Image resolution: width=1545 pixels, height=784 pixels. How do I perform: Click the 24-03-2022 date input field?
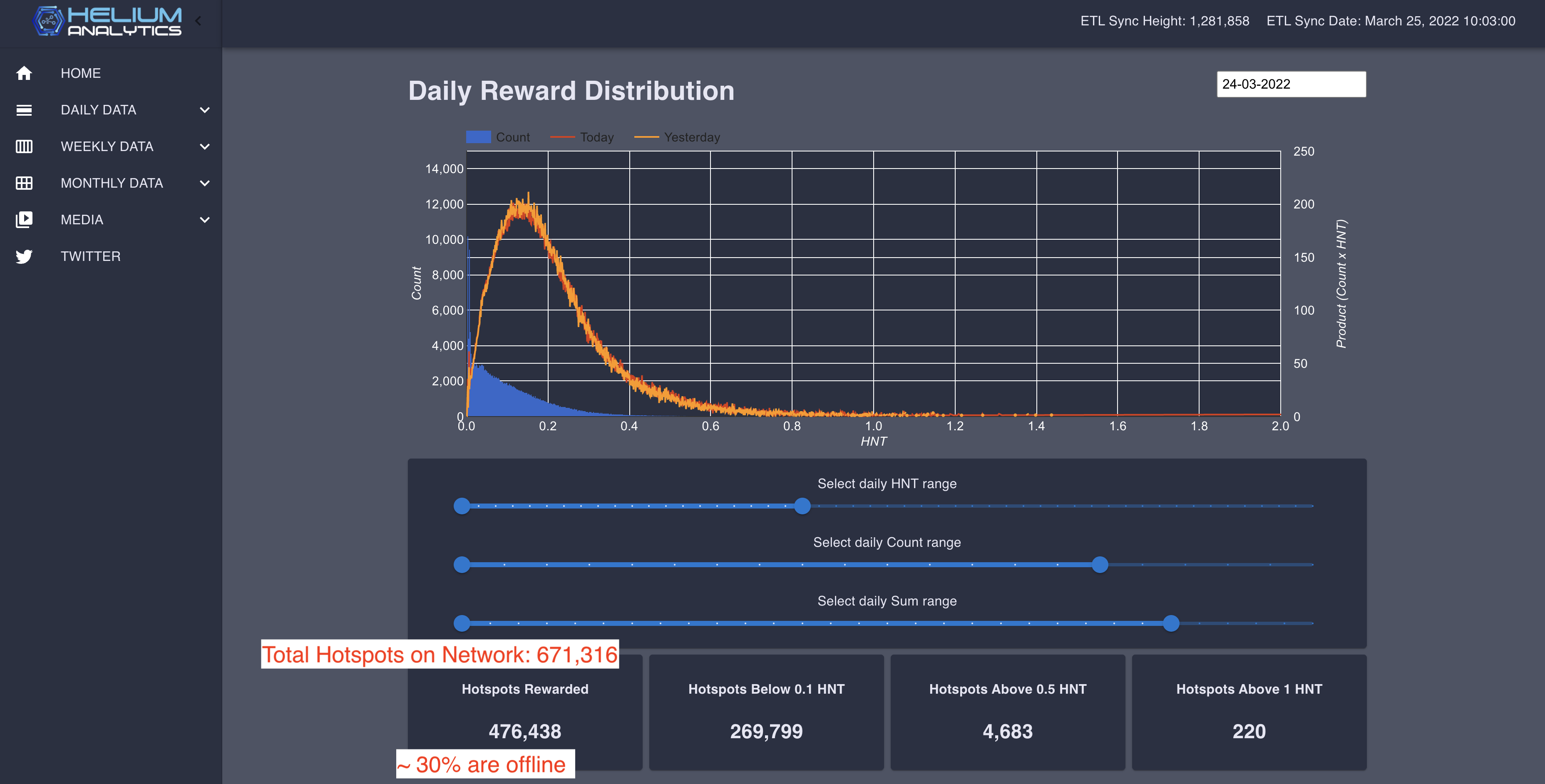coord(1291,84)
